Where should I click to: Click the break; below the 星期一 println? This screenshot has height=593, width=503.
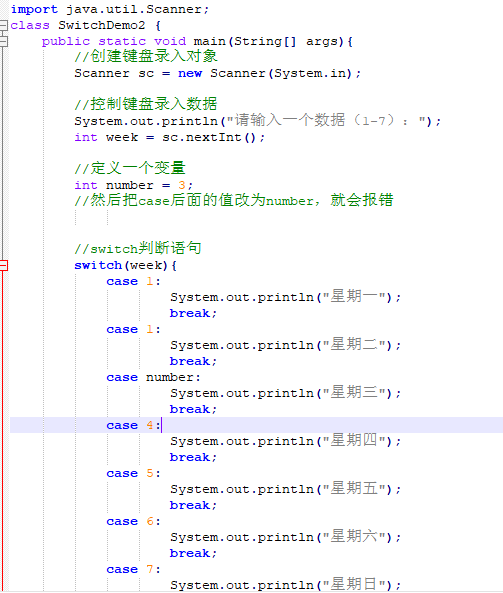[x=193, y=313]
